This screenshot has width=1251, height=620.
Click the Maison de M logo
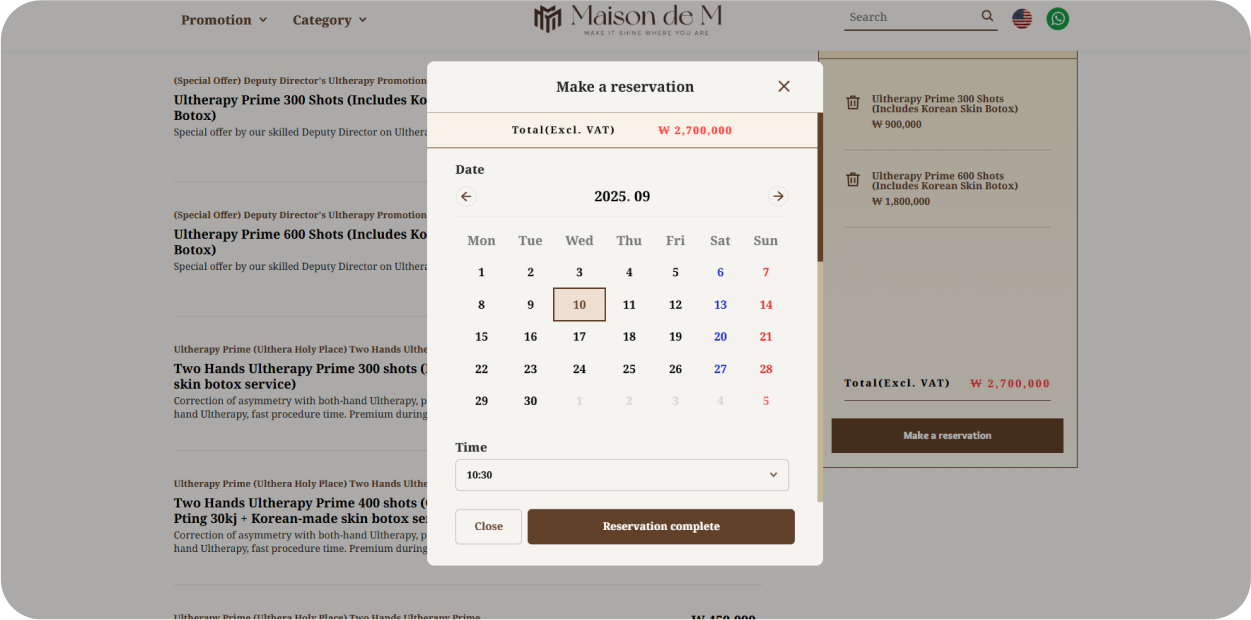(626, 18)
